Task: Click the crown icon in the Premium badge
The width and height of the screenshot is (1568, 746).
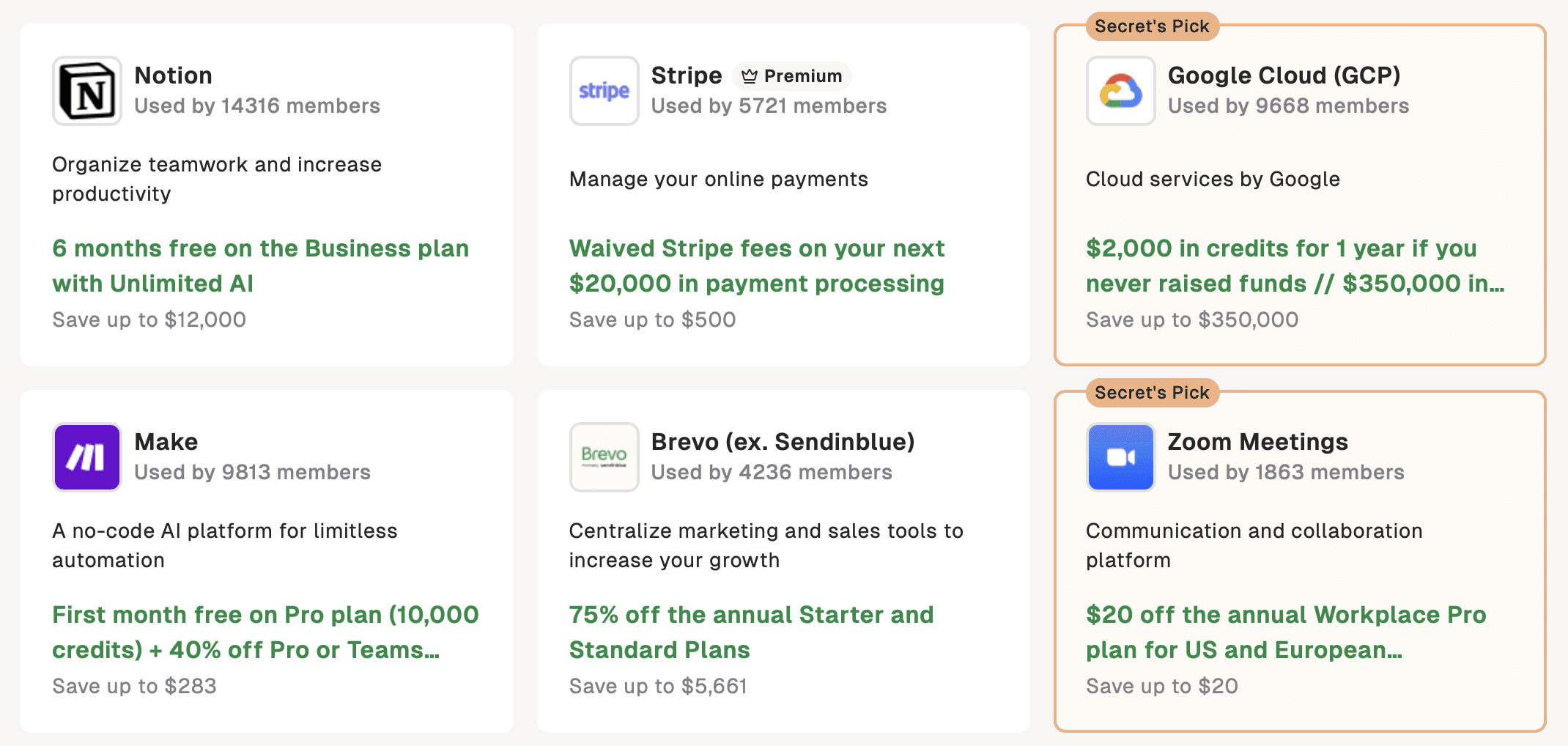Action: 751,75
